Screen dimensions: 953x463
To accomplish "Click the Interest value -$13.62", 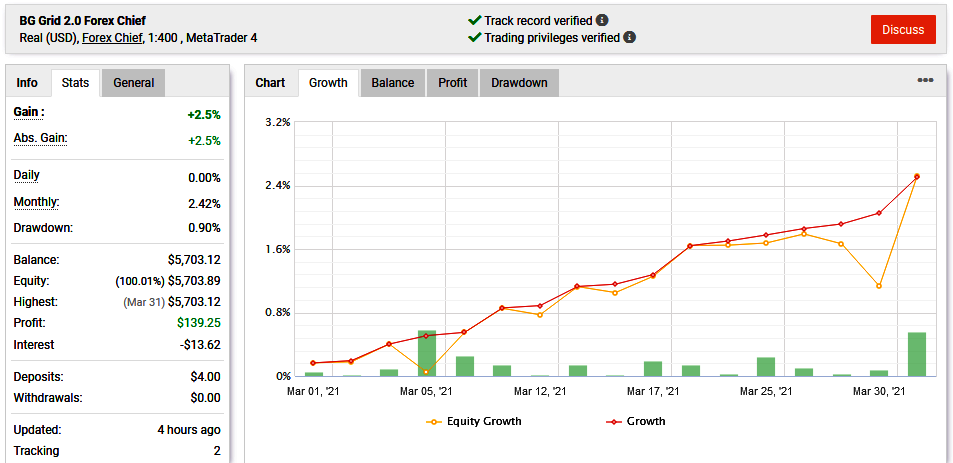I will point(200,345).
